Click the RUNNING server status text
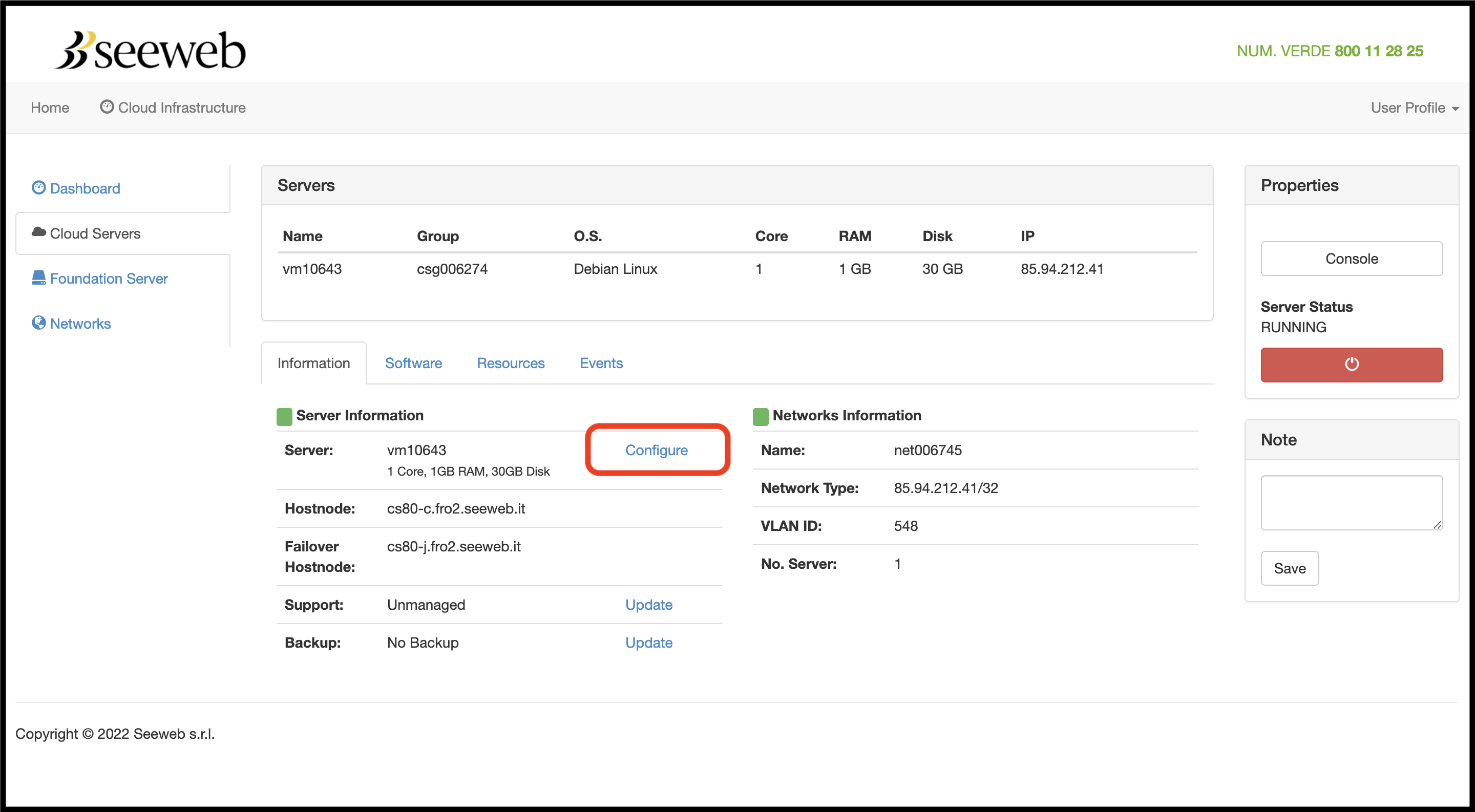 [1293, 327]
